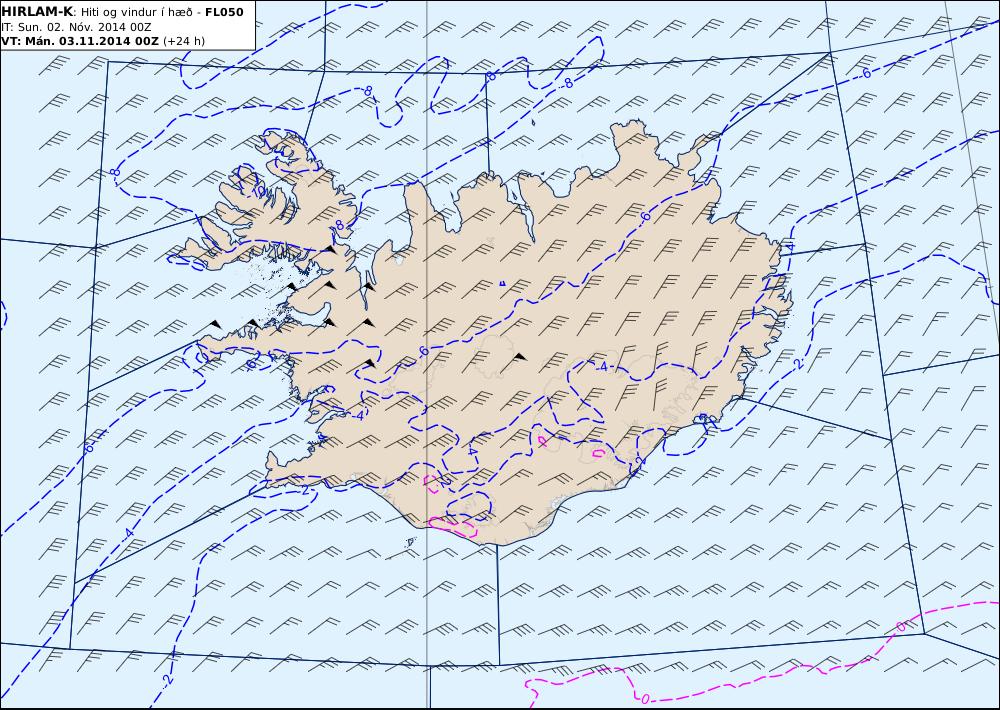Click the 'FL050' flight level label
Image resolution: width=1000 pixels, height=710 pixels.
pyautogui.click(x=224, y=12)
